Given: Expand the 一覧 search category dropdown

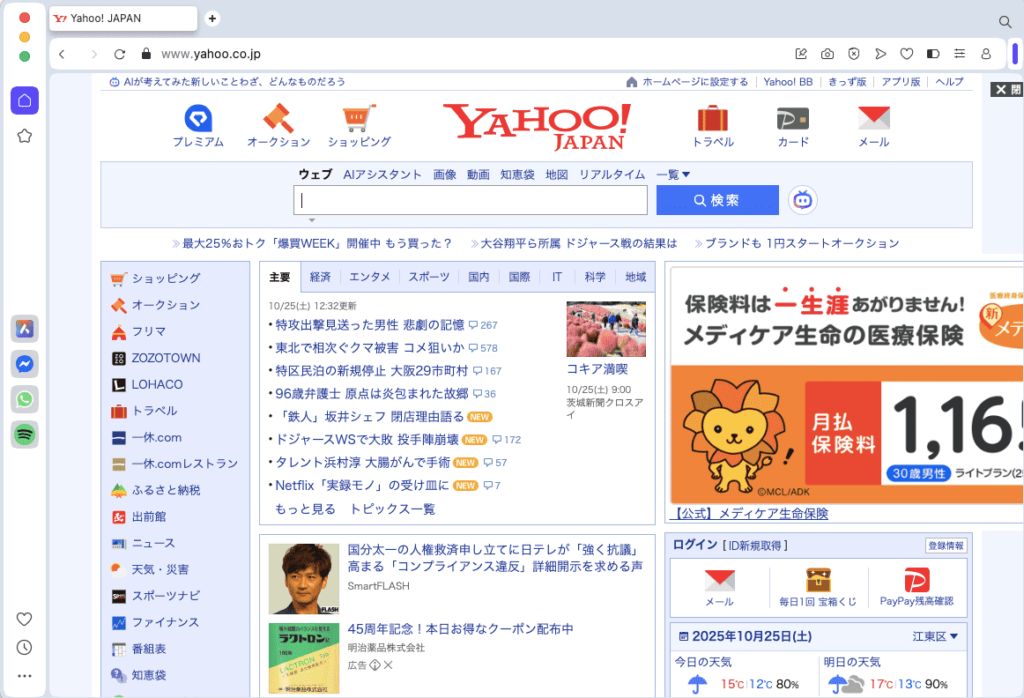Looking at the screenshot, I should pyautogui.click(x=673, y=174).
